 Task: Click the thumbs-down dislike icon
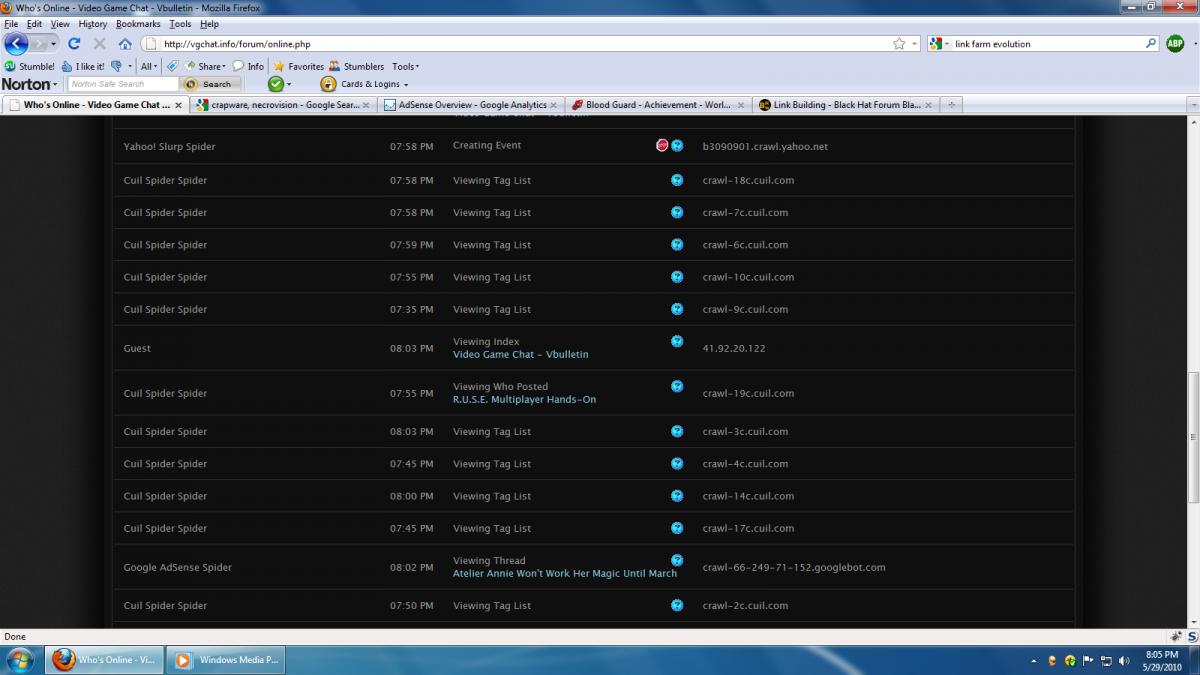coord(116,67)
